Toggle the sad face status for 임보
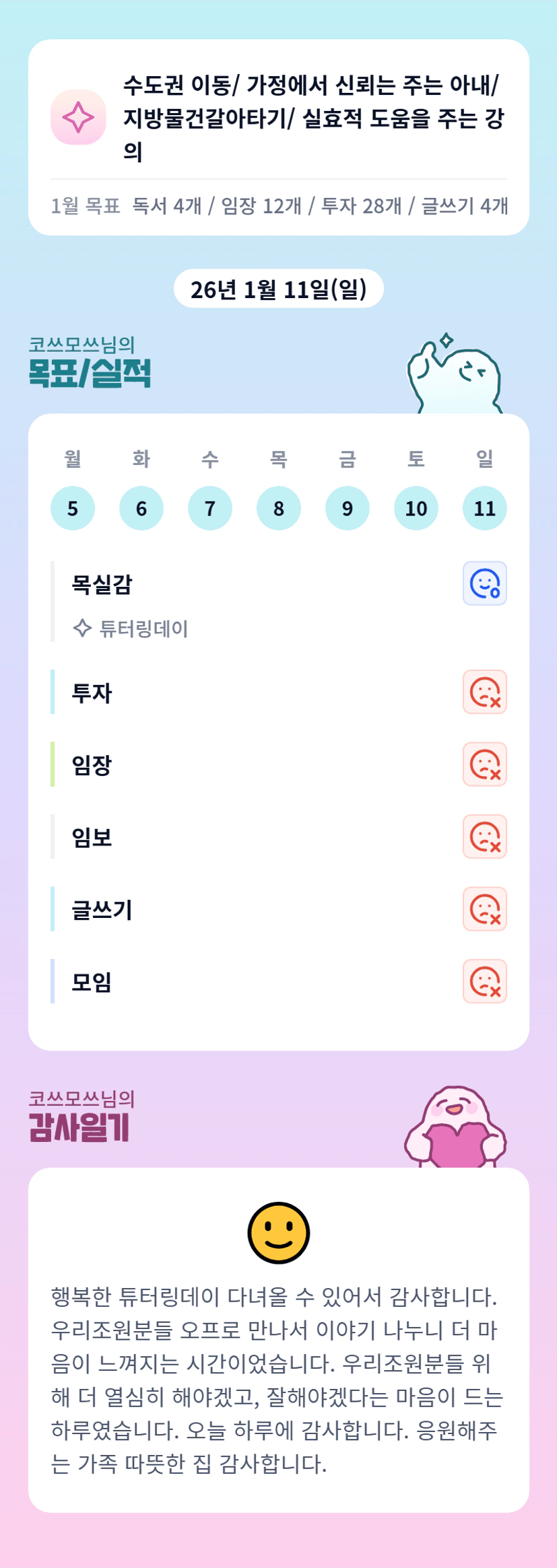Screen dimensions: 557x1568 484,837
